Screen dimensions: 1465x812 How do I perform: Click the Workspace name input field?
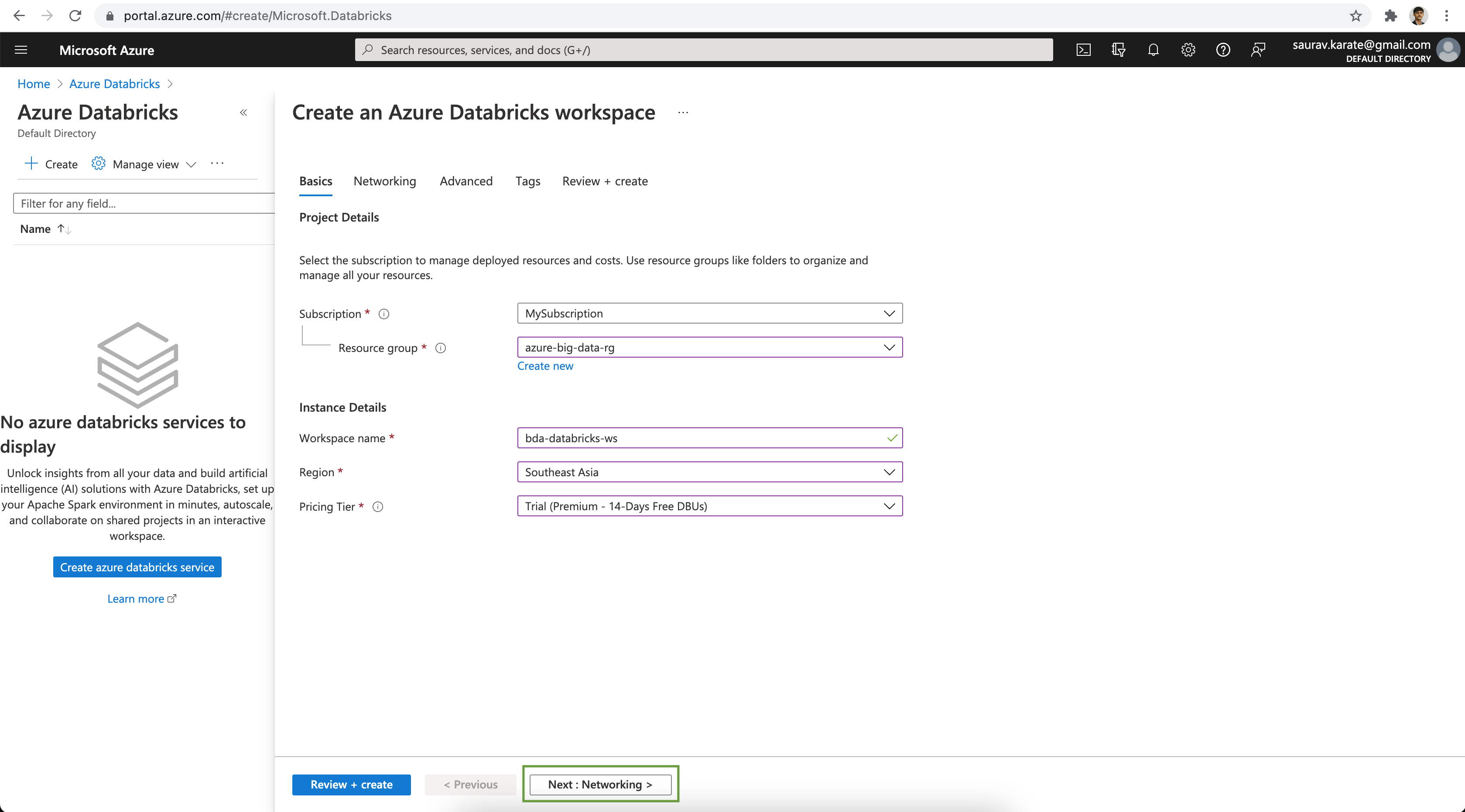tap(710, 438)
